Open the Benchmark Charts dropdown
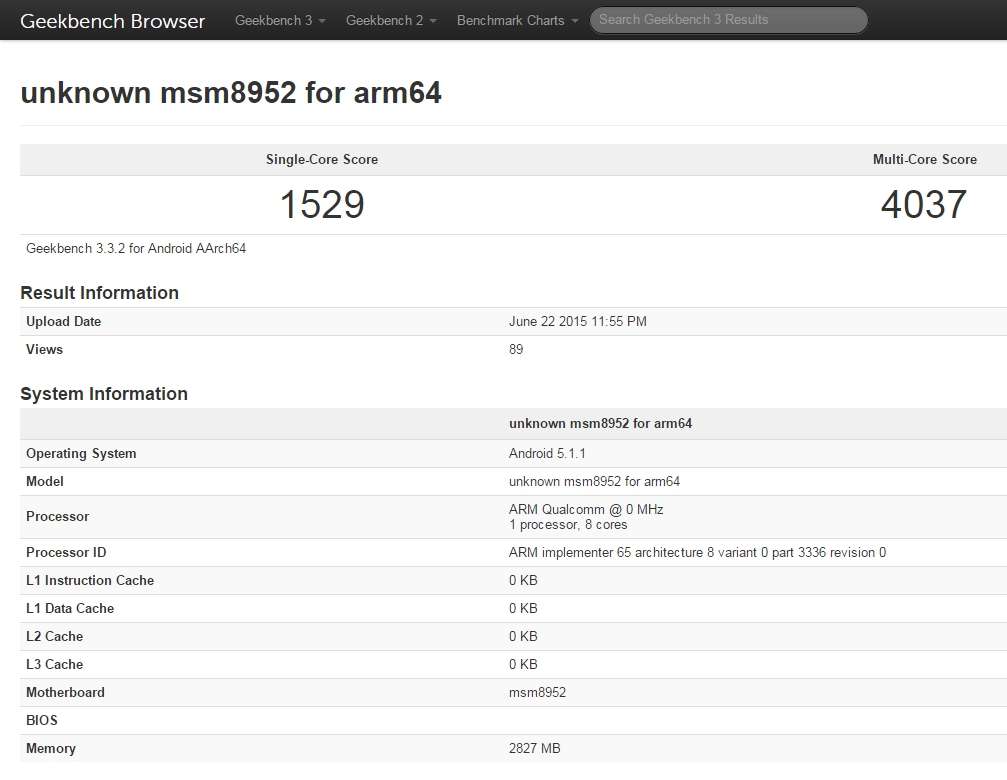Screen dimensions: 1007x780 [518, 21]
